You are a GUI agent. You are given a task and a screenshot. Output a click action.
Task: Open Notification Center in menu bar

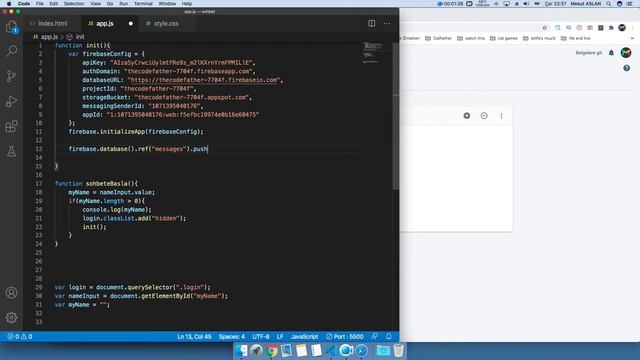(629, 4)
